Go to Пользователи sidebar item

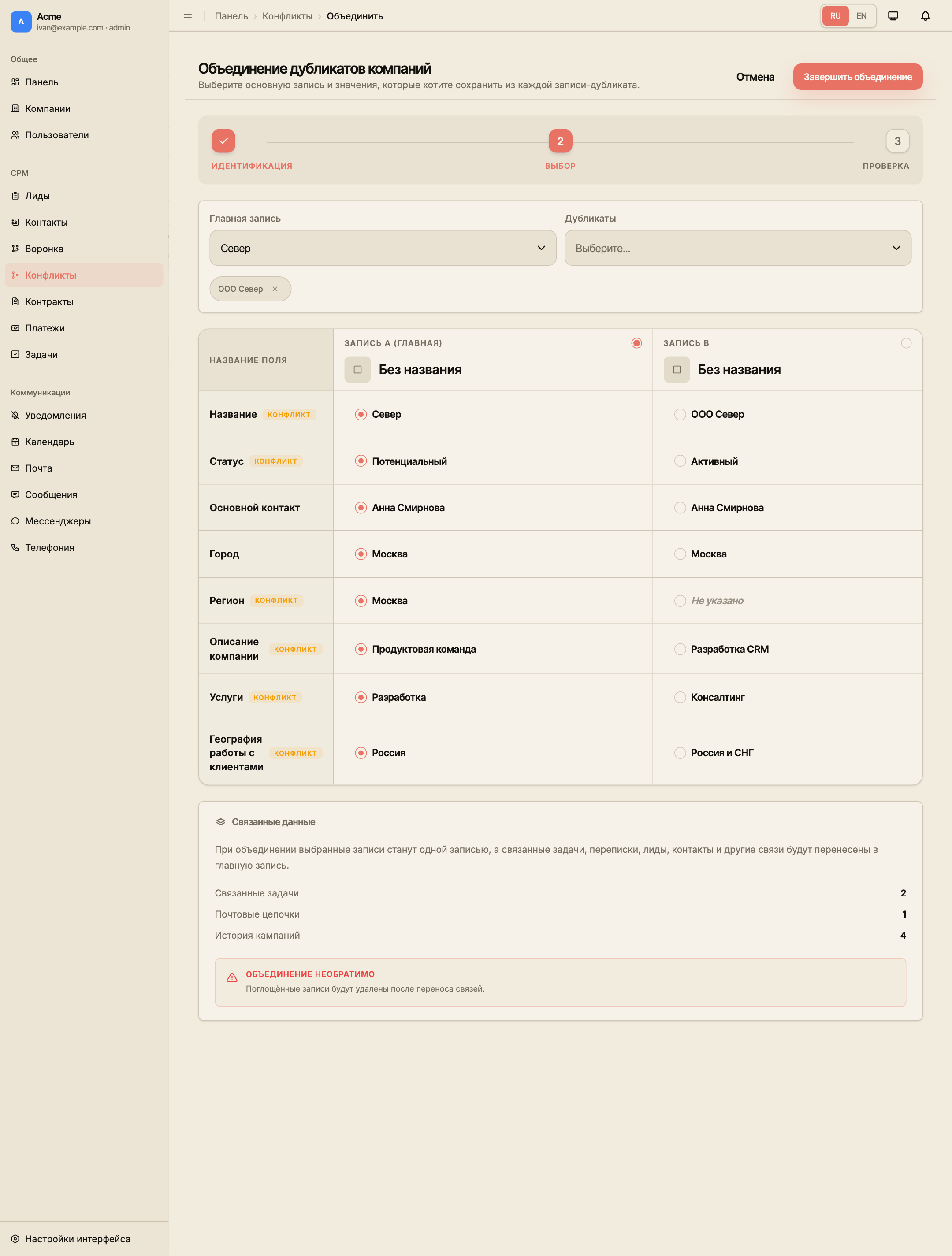tap(84, 135)
